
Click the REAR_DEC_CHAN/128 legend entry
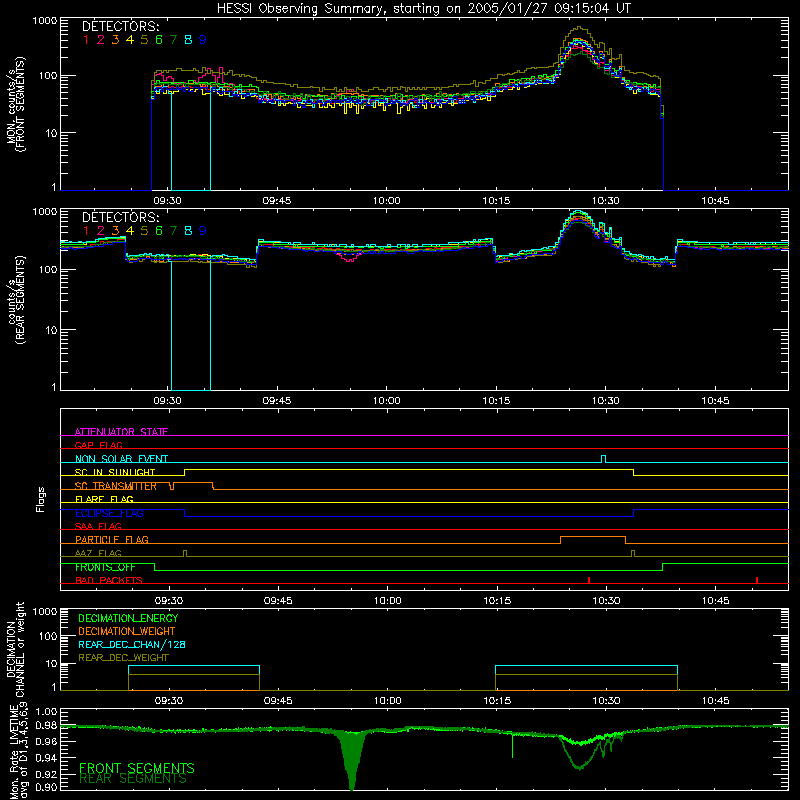132,644
